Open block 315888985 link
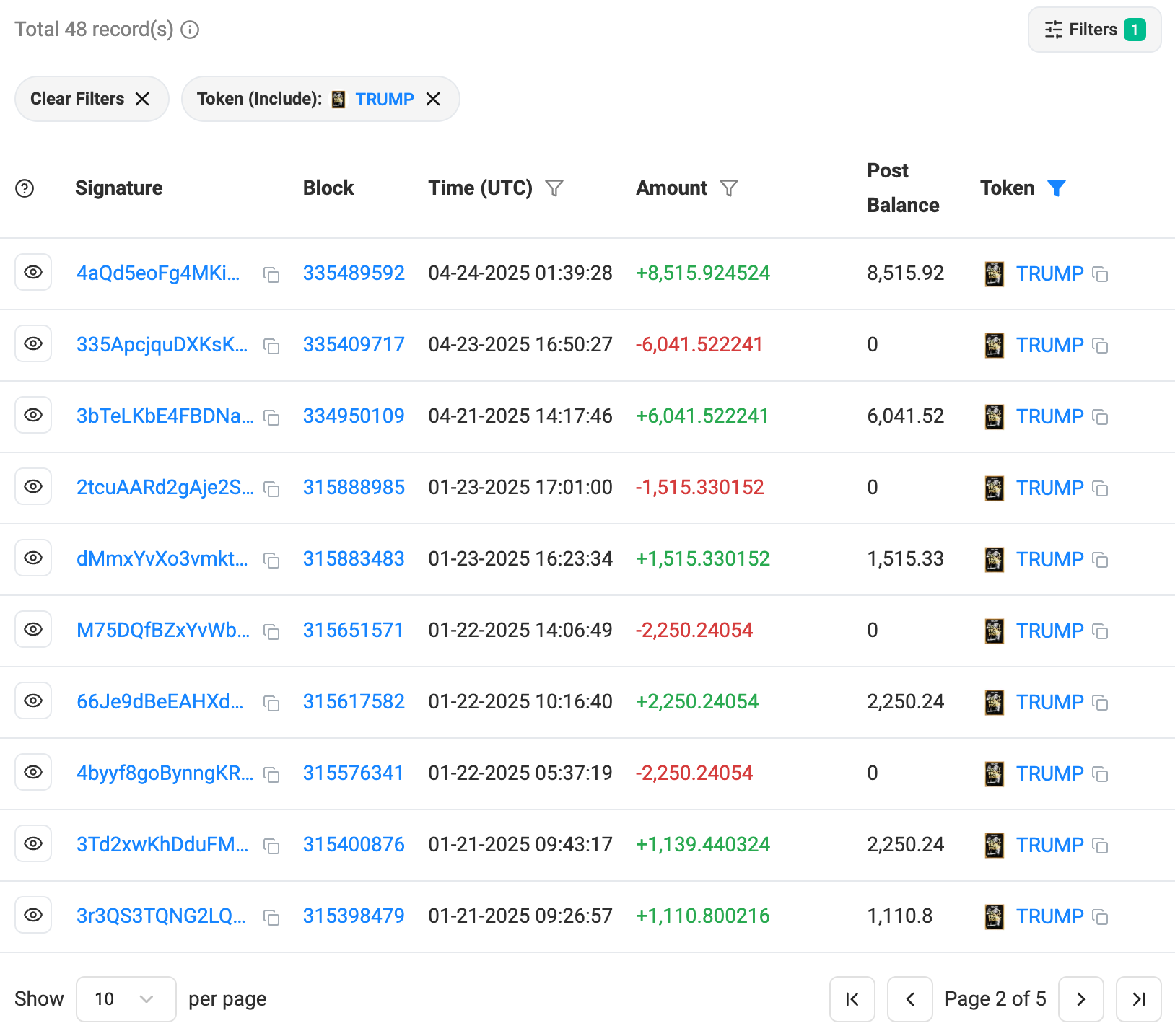The image size is (1175, 1036). [354, 488]
